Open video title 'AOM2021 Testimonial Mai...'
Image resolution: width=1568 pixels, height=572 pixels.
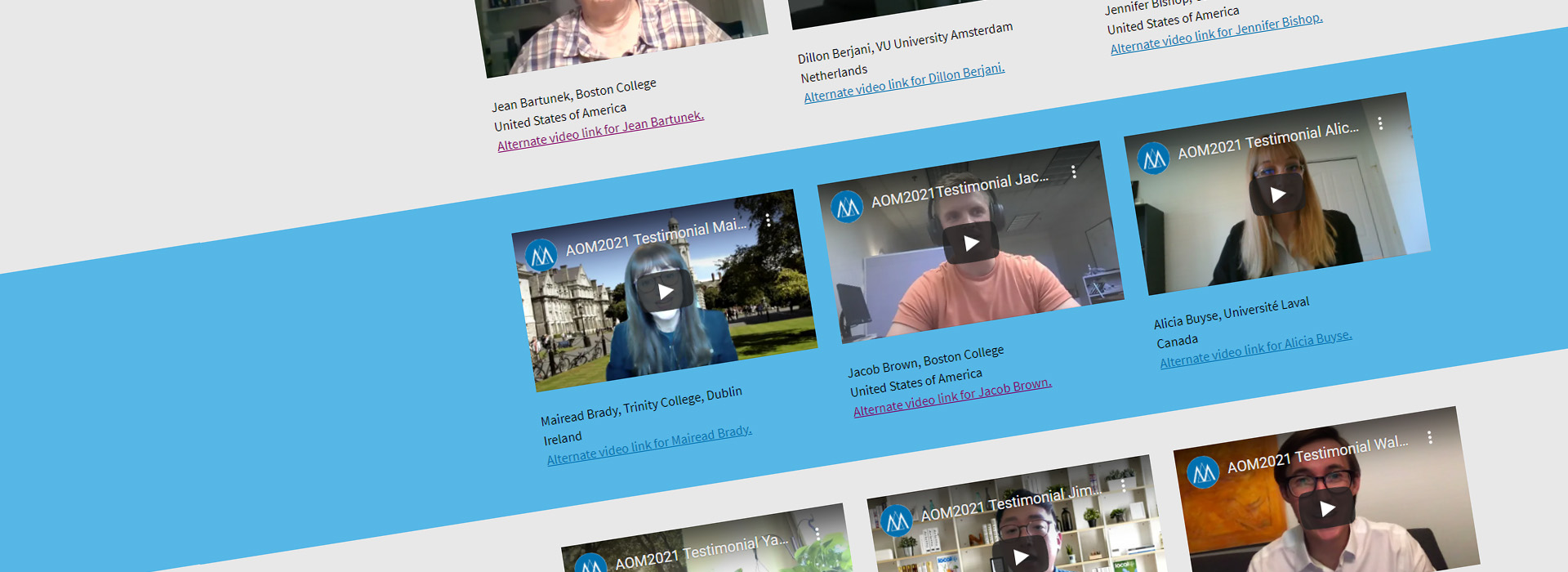click(657, 236)
